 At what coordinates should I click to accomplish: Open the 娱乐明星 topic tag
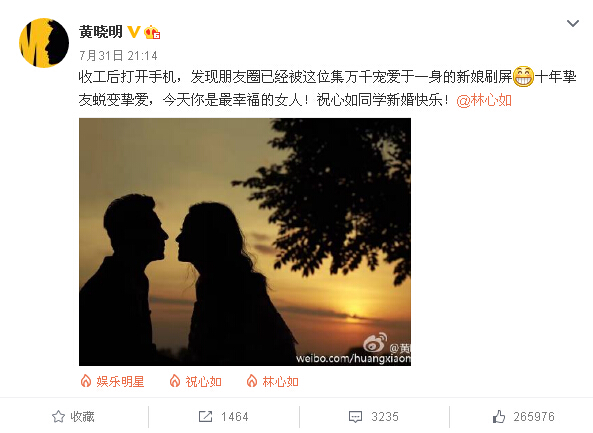click(x=120, y=382)
